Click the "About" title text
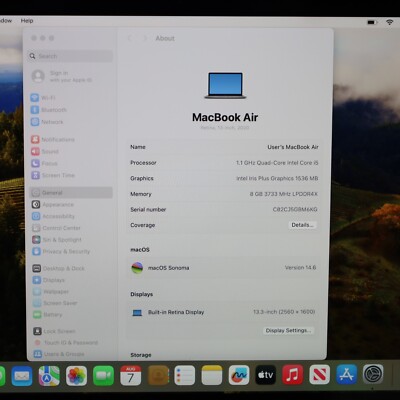This screenshot has width=400, height=400. pyautogui.click(x=165, y=38)
